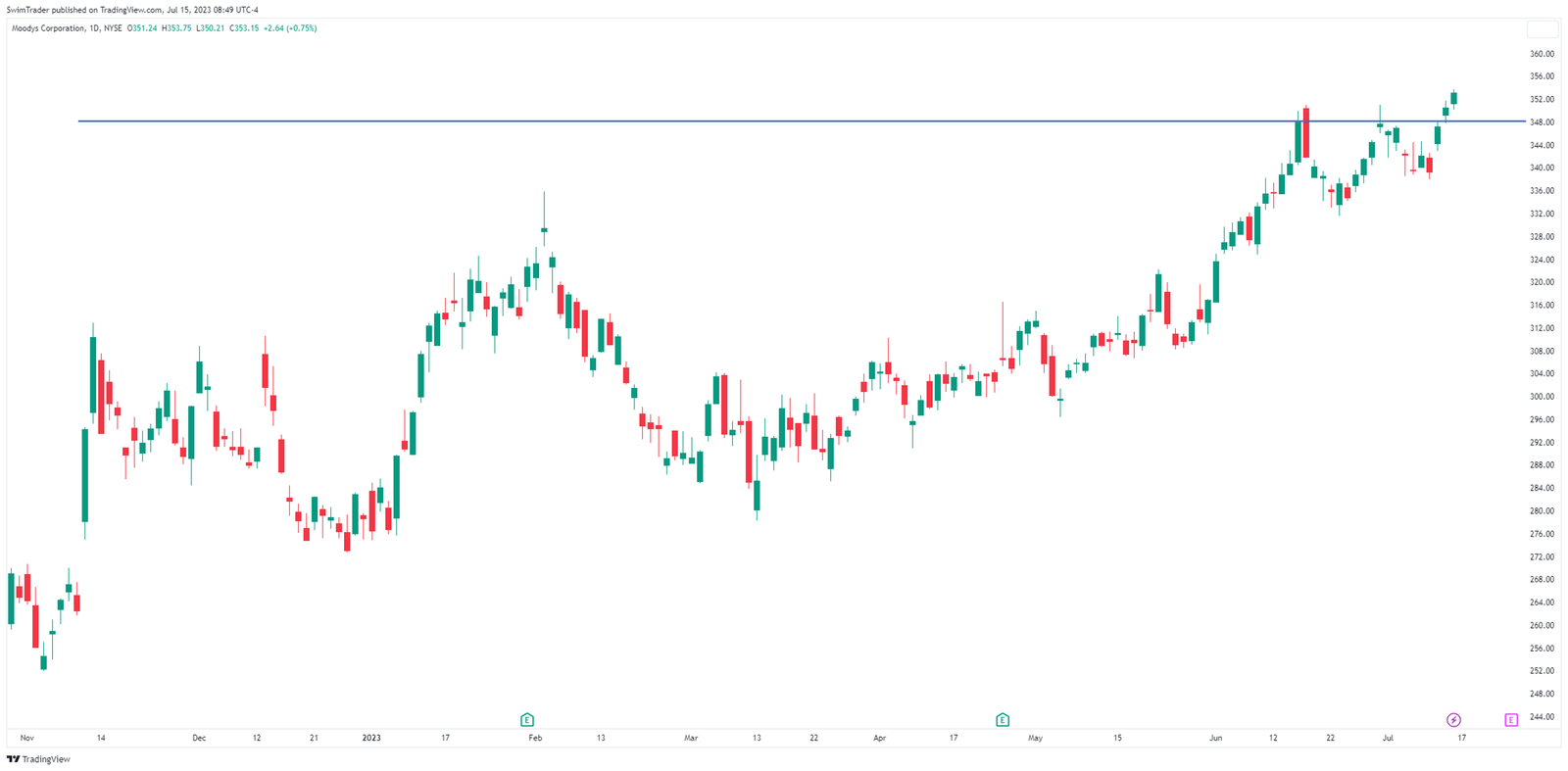
Task: Click the 2023 year label on the time axis
Action: coord(371,738)
